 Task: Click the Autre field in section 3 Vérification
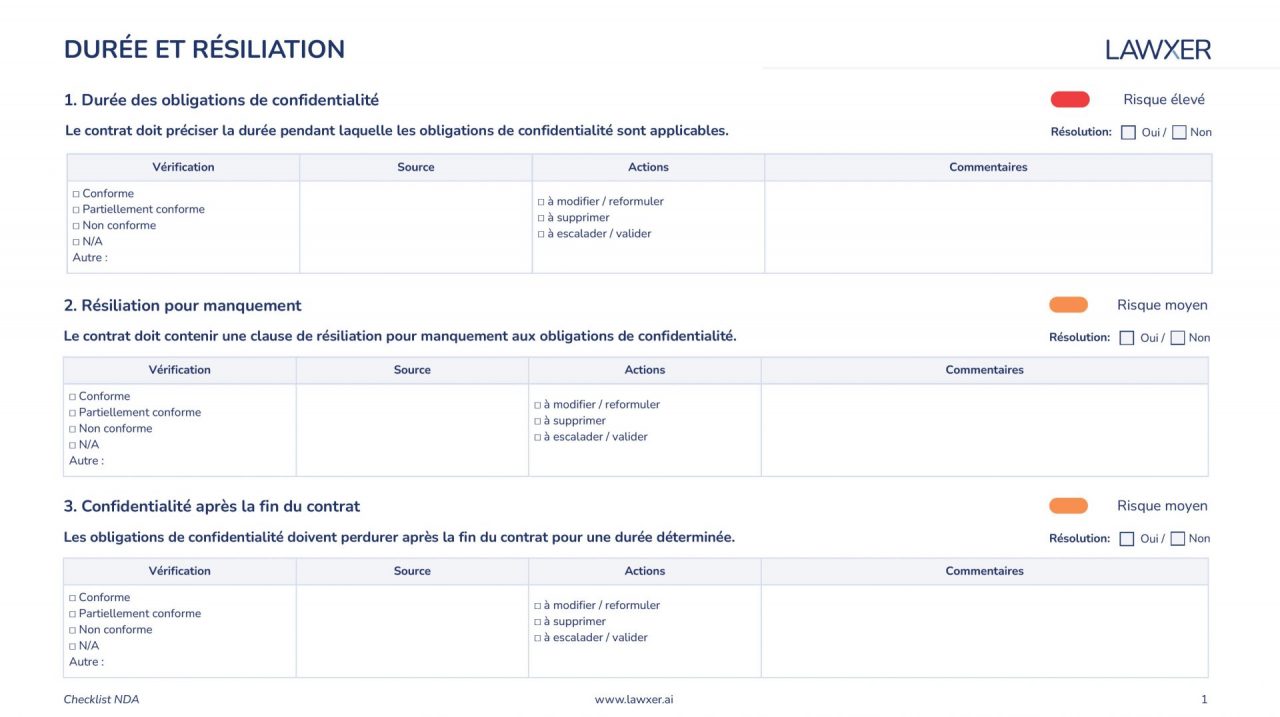tap(150, 662)
